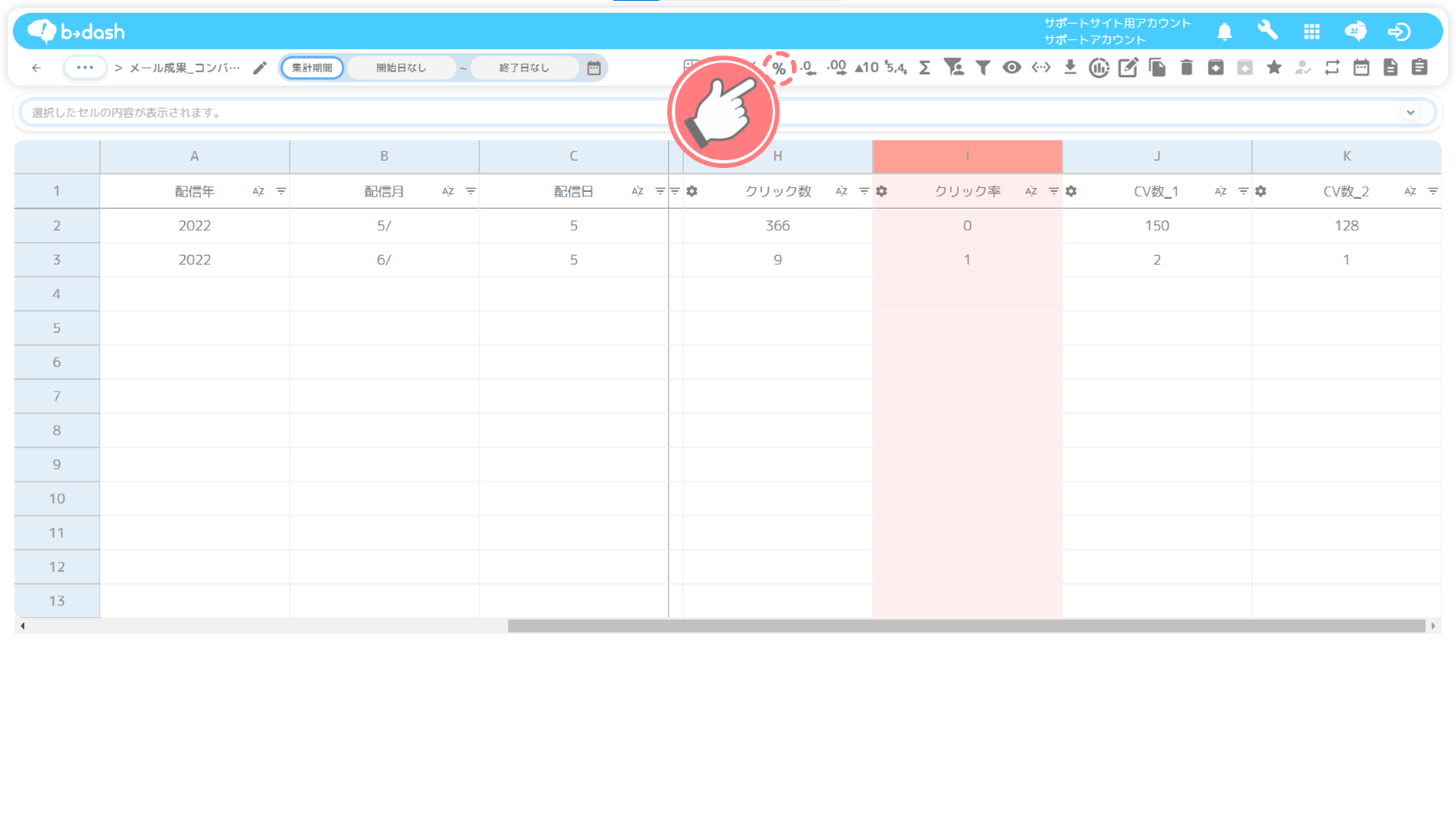Viewport: 1456px width, 819px height.
Task: Open gear settings for クリック数 column
Action: 692,191
